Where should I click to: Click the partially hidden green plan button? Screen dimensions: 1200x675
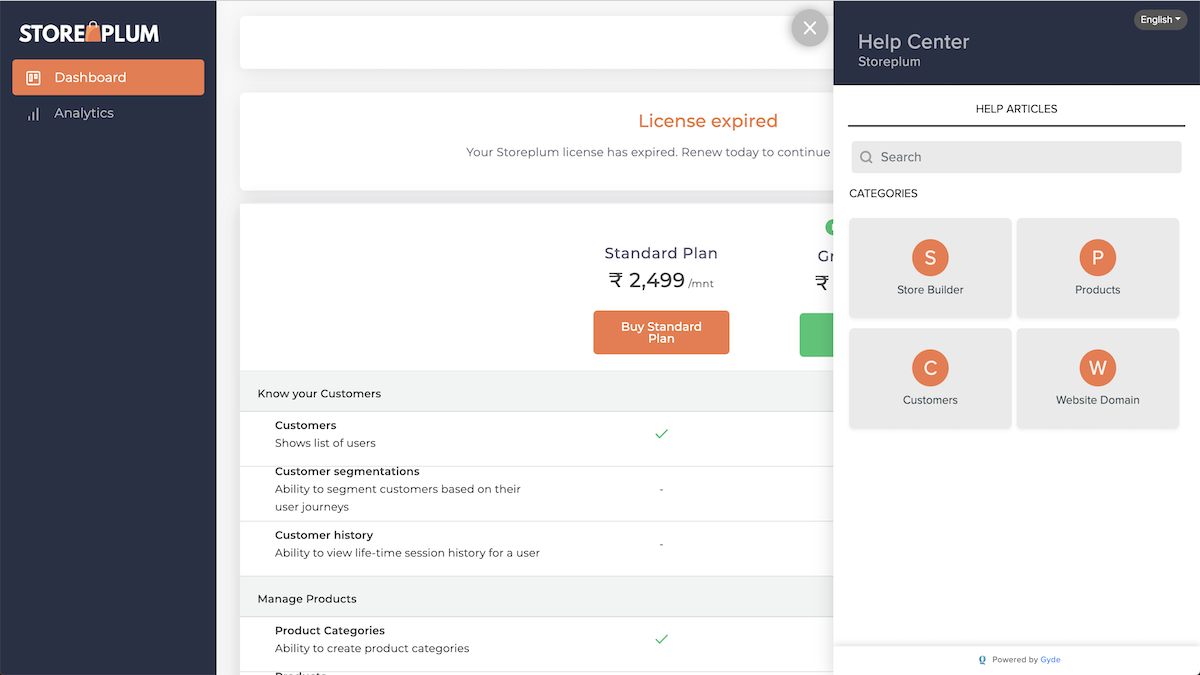coord(816,334)
